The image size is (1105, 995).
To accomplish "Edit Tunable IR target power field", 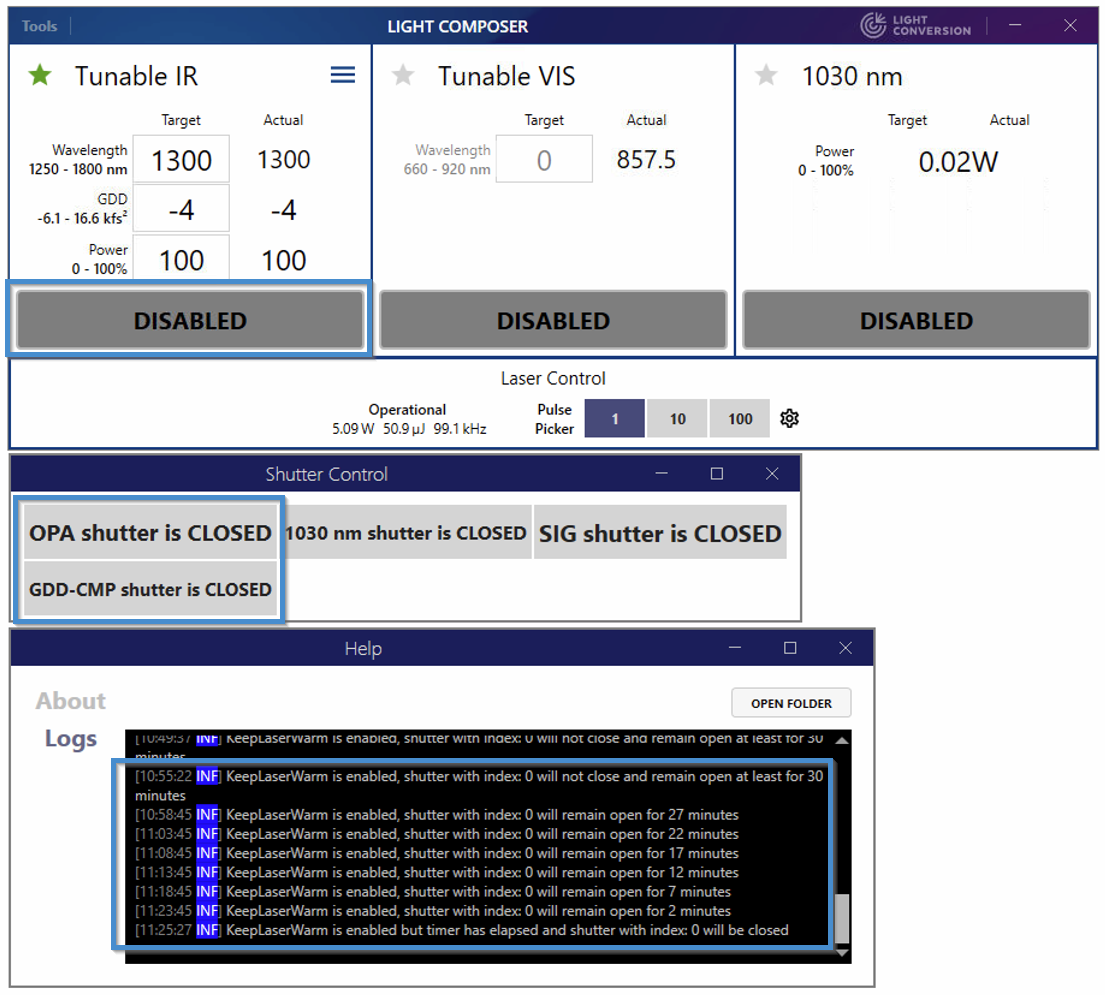I will [182, 259].
